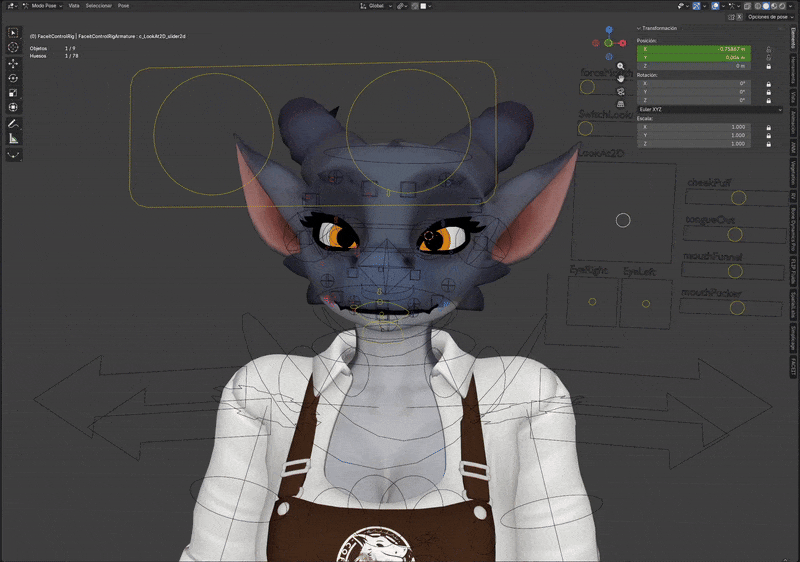
Task: Click green Y axis on navigation gizmo
Action: coord(608,43)
